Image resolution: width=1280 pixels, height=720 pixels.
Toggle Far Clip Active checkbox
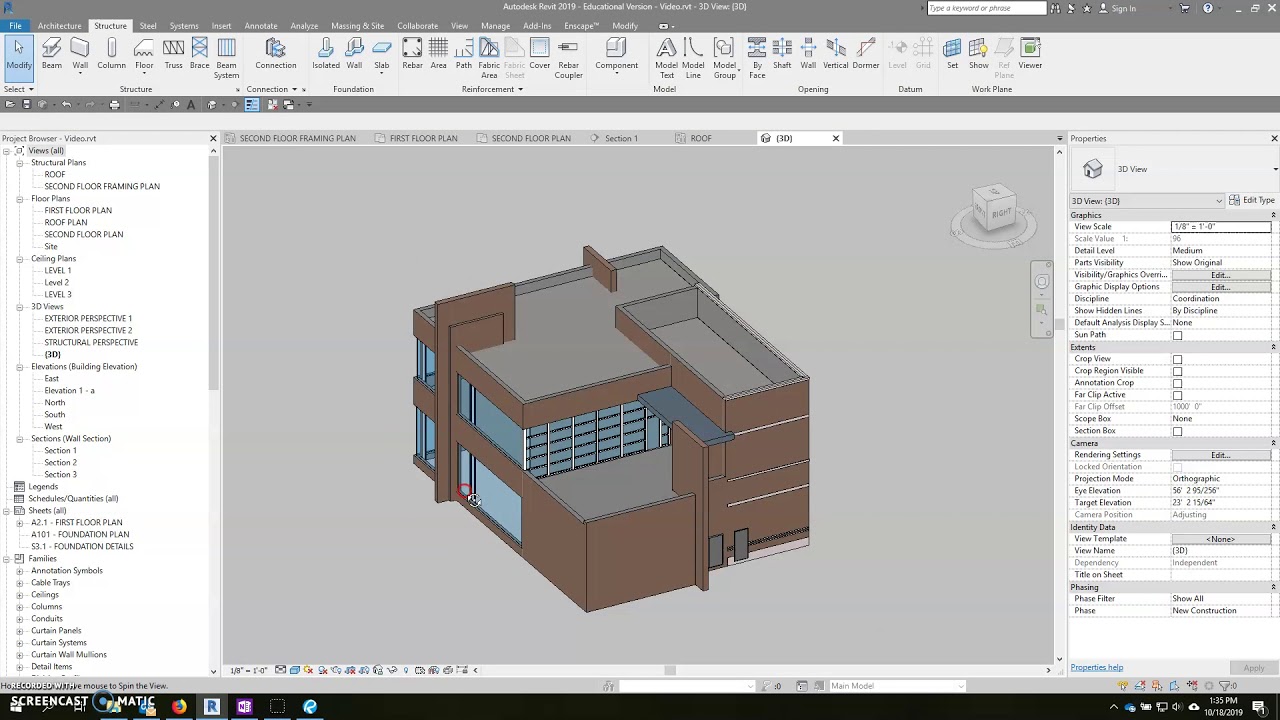pos(1177,395)
